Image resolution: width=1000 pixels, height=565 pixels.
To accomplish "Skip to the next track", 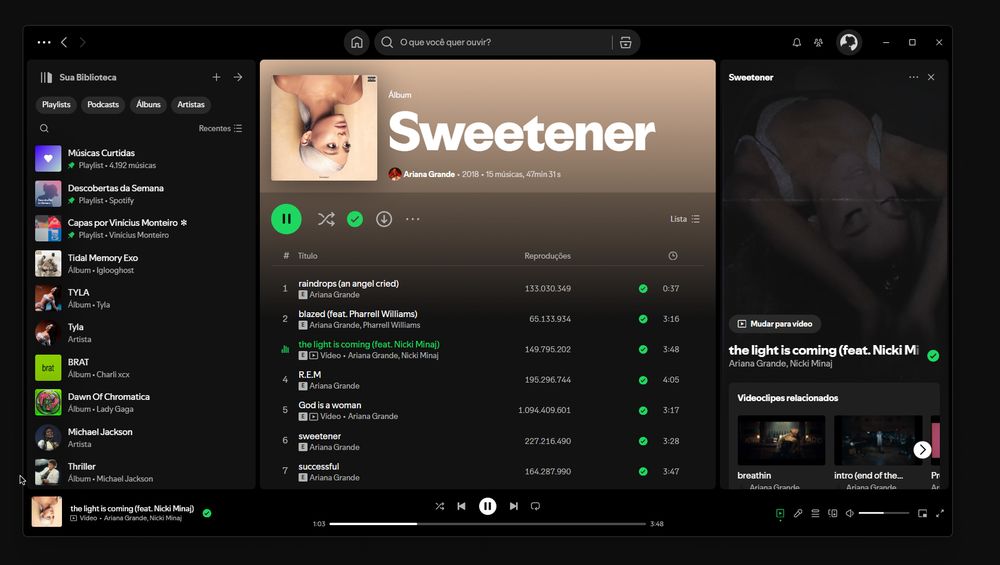I will 513,506.
